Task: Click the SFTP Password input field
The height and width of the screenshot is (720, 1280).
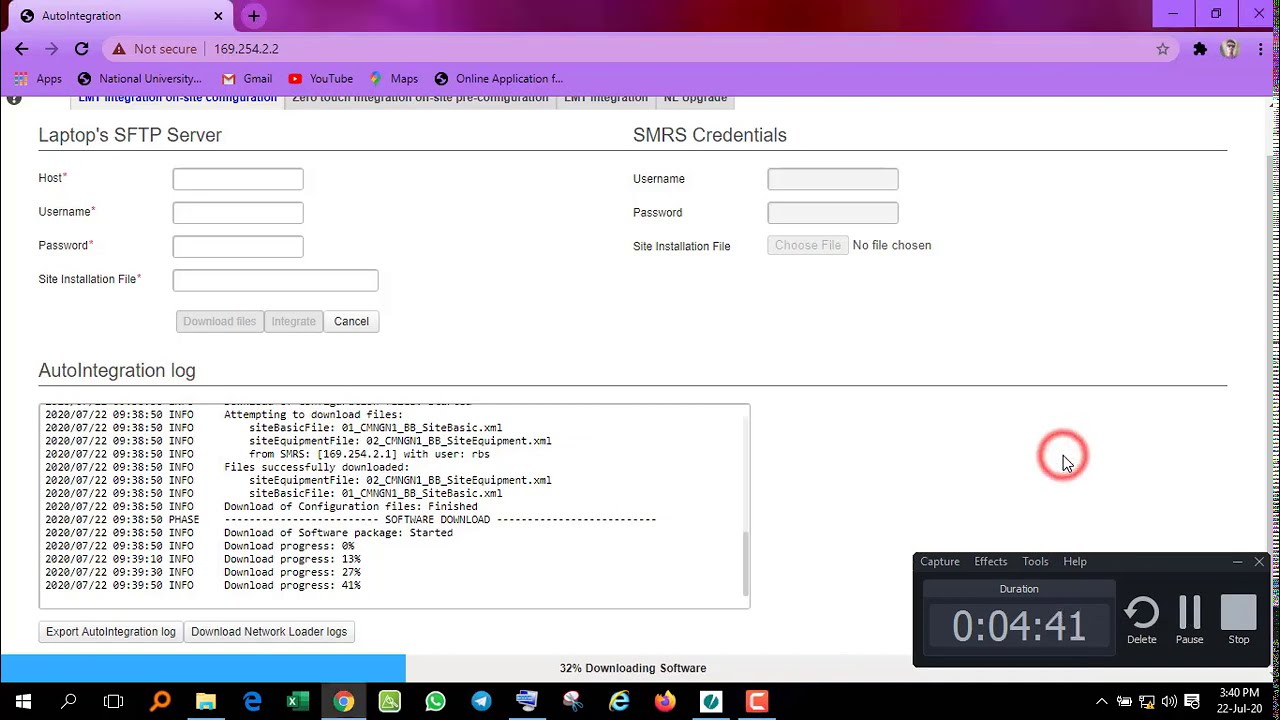Action: click(x=238, y=247)
